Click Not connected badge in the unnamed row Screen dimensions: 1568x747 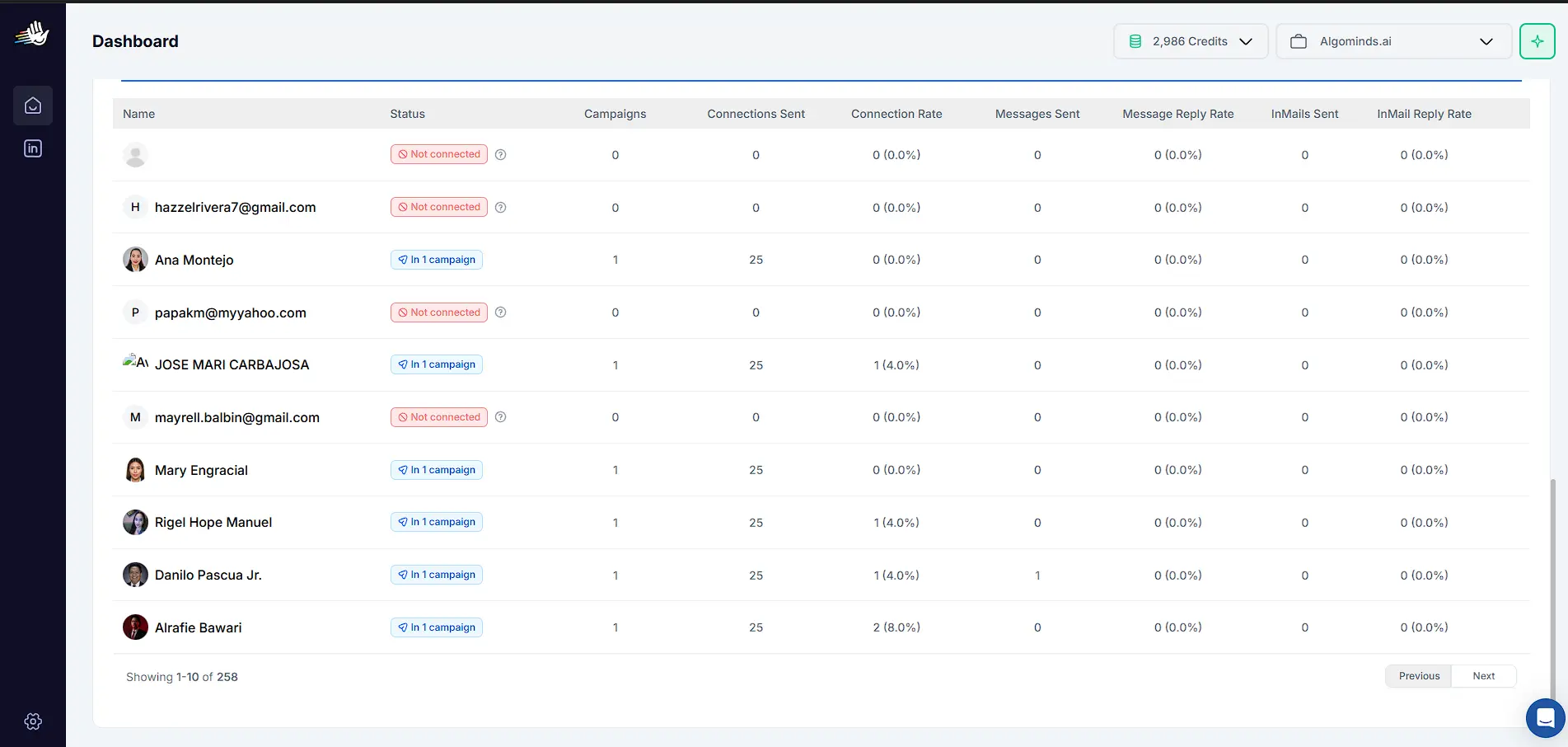coord(439,154)
